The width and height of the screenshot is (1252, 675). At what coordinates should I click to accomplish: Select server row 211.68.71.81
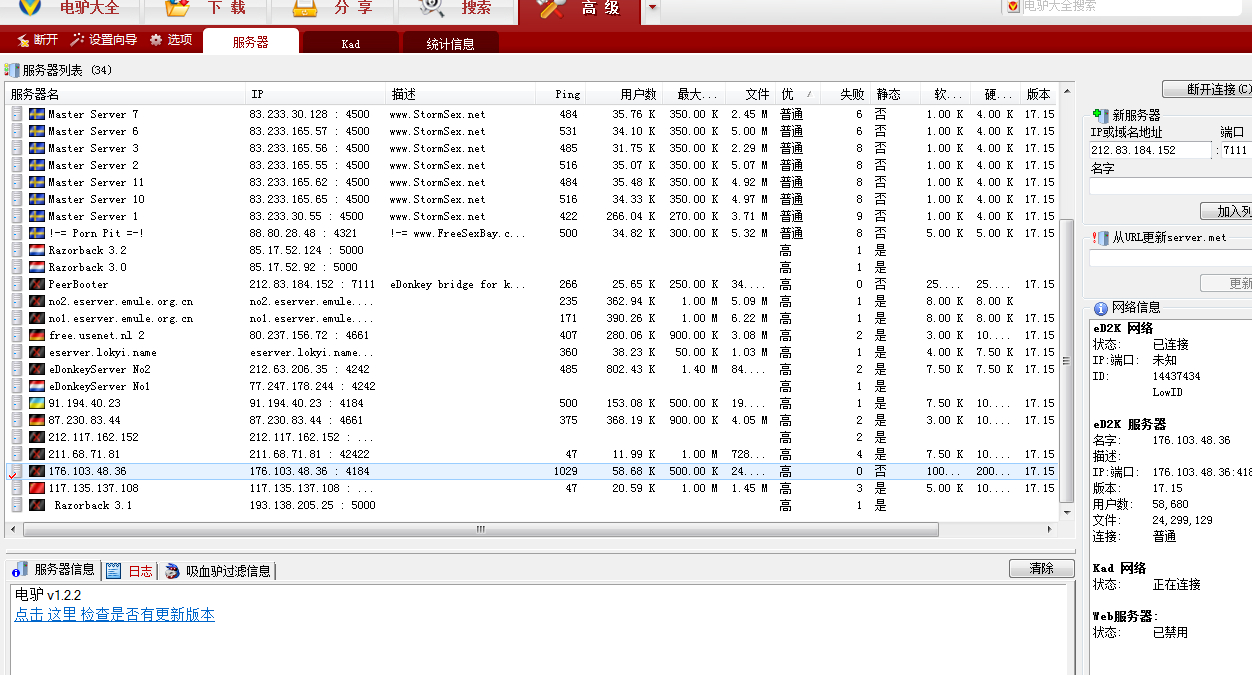532,454
